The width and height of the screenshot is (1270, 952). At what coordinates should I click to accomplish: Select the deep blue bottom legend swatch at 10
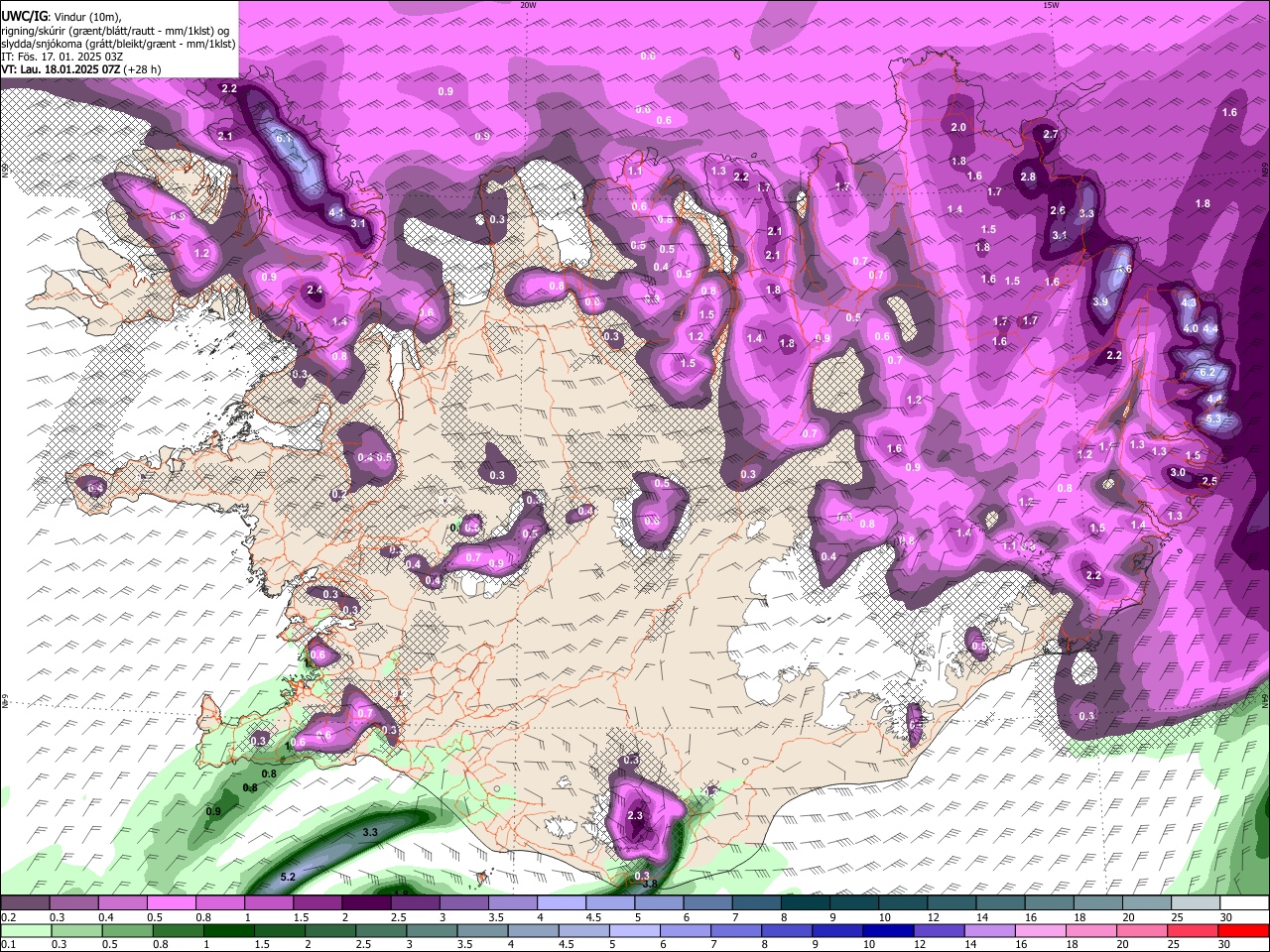coord(889,930)
